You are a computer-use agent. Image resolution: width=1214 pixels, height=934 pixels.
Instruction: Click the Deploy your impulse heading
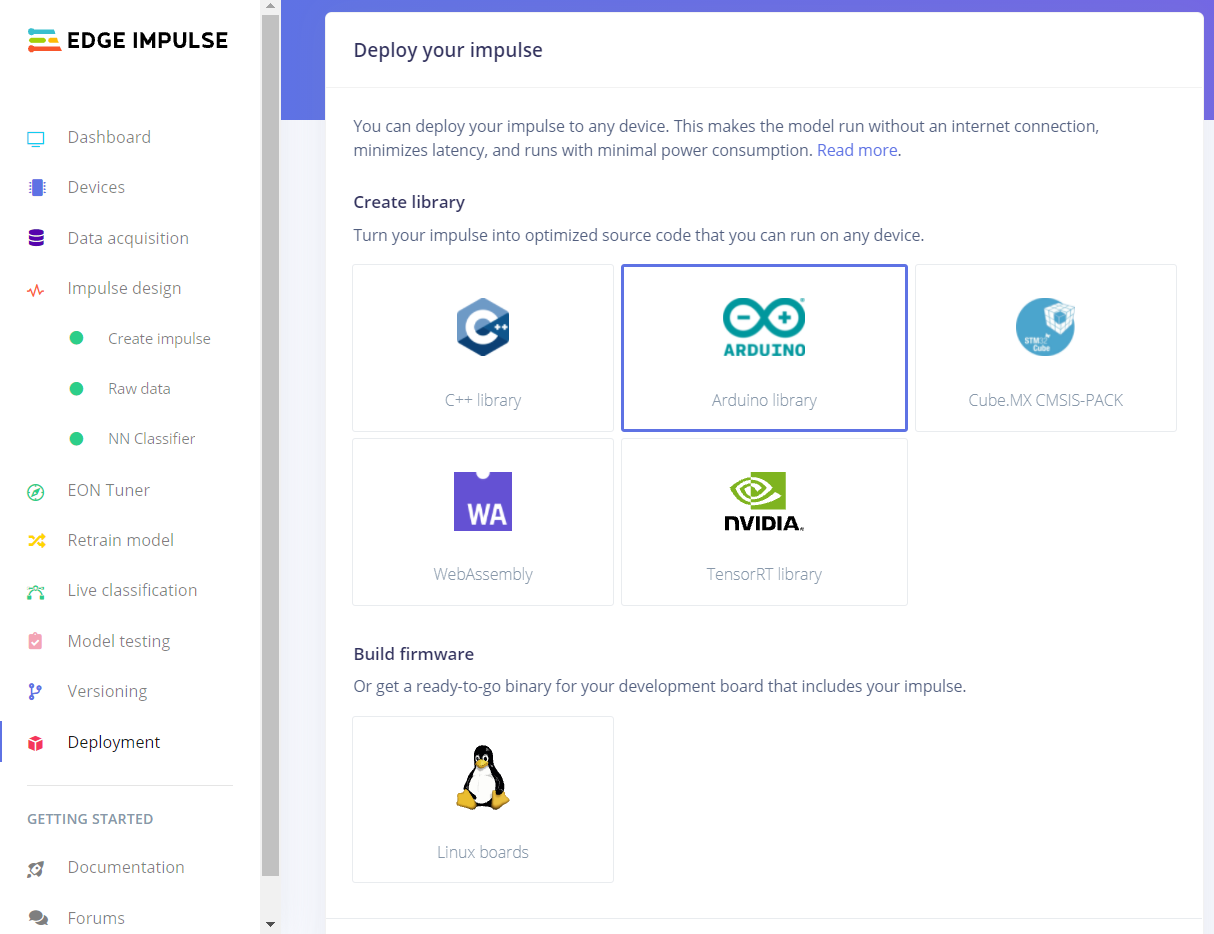point(448,50)
